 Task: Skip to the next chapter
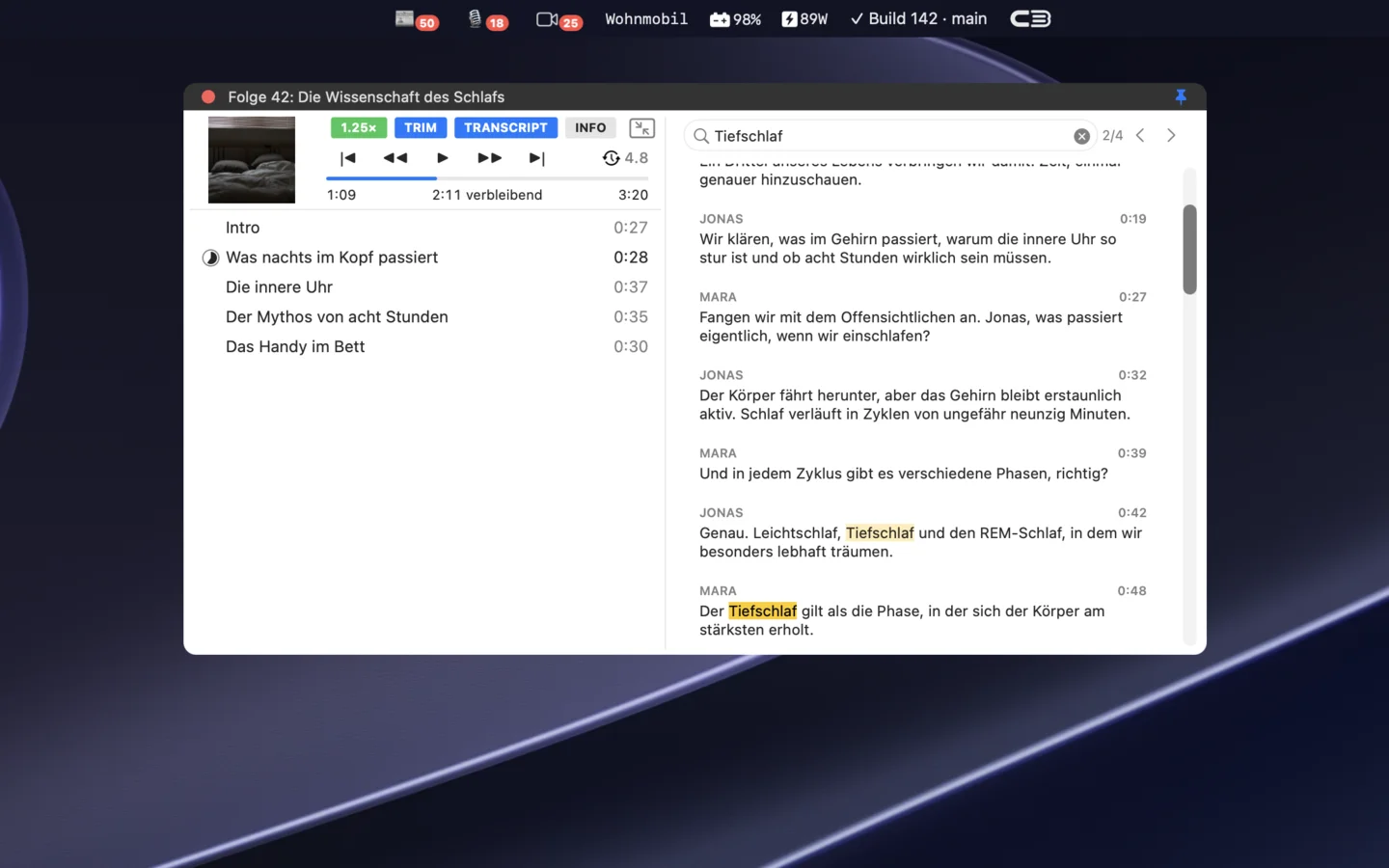pyautogui.click(x=537, y=158)
